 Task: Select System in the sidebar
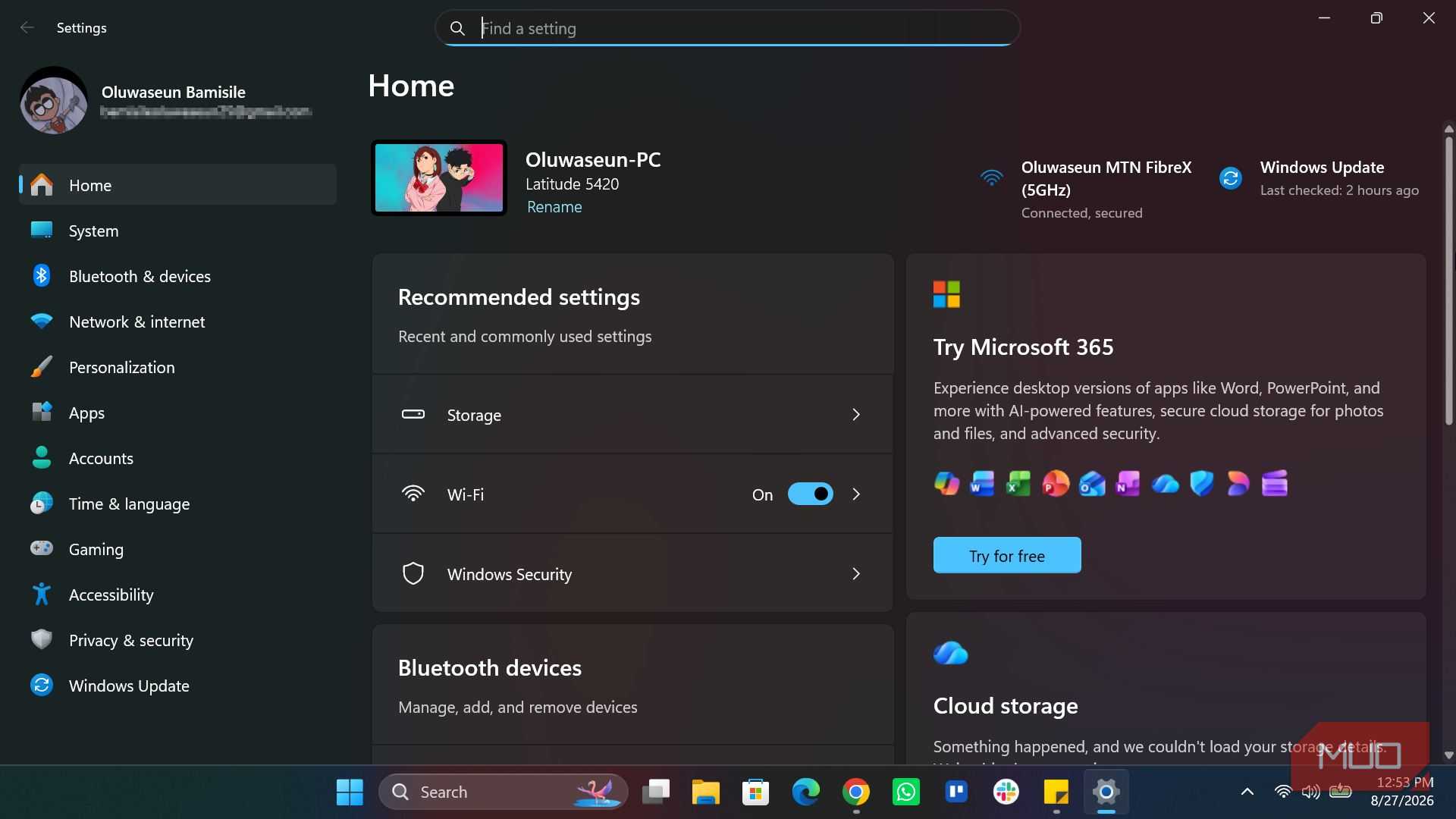coord(177,231)
